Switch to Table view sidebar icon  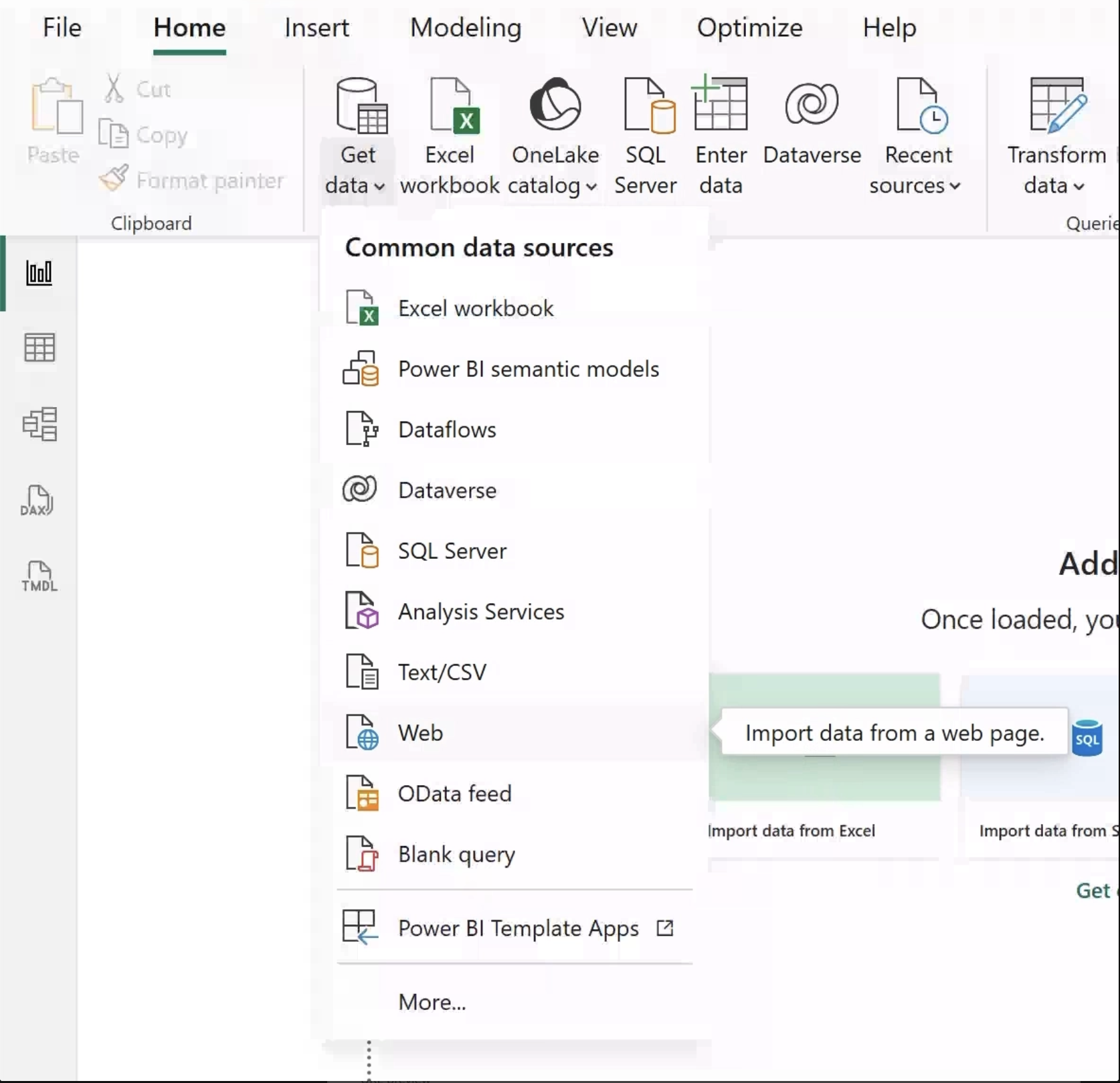[39, 348]
